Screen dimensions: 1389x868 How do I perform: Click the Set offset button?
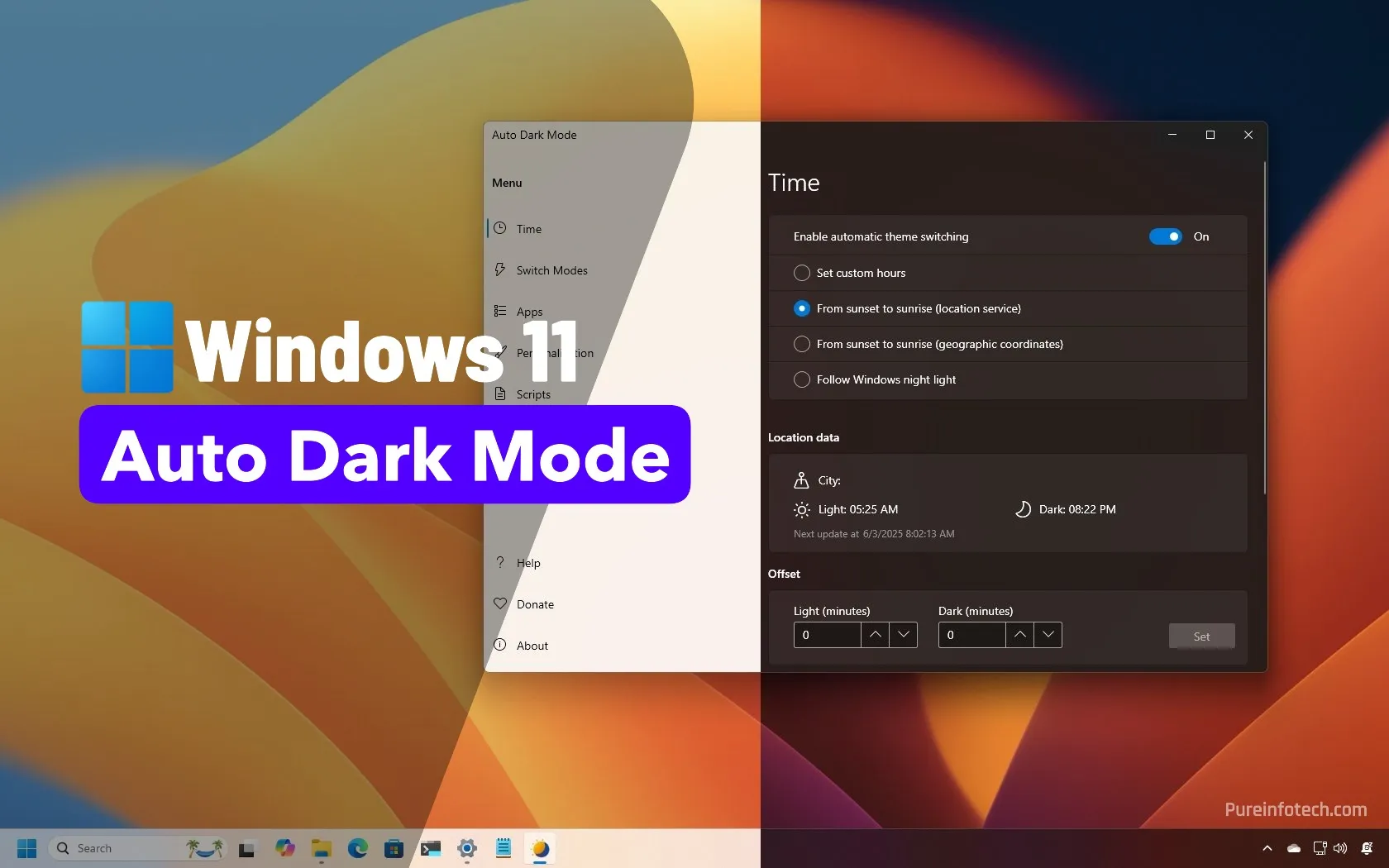coord(1202,637)
